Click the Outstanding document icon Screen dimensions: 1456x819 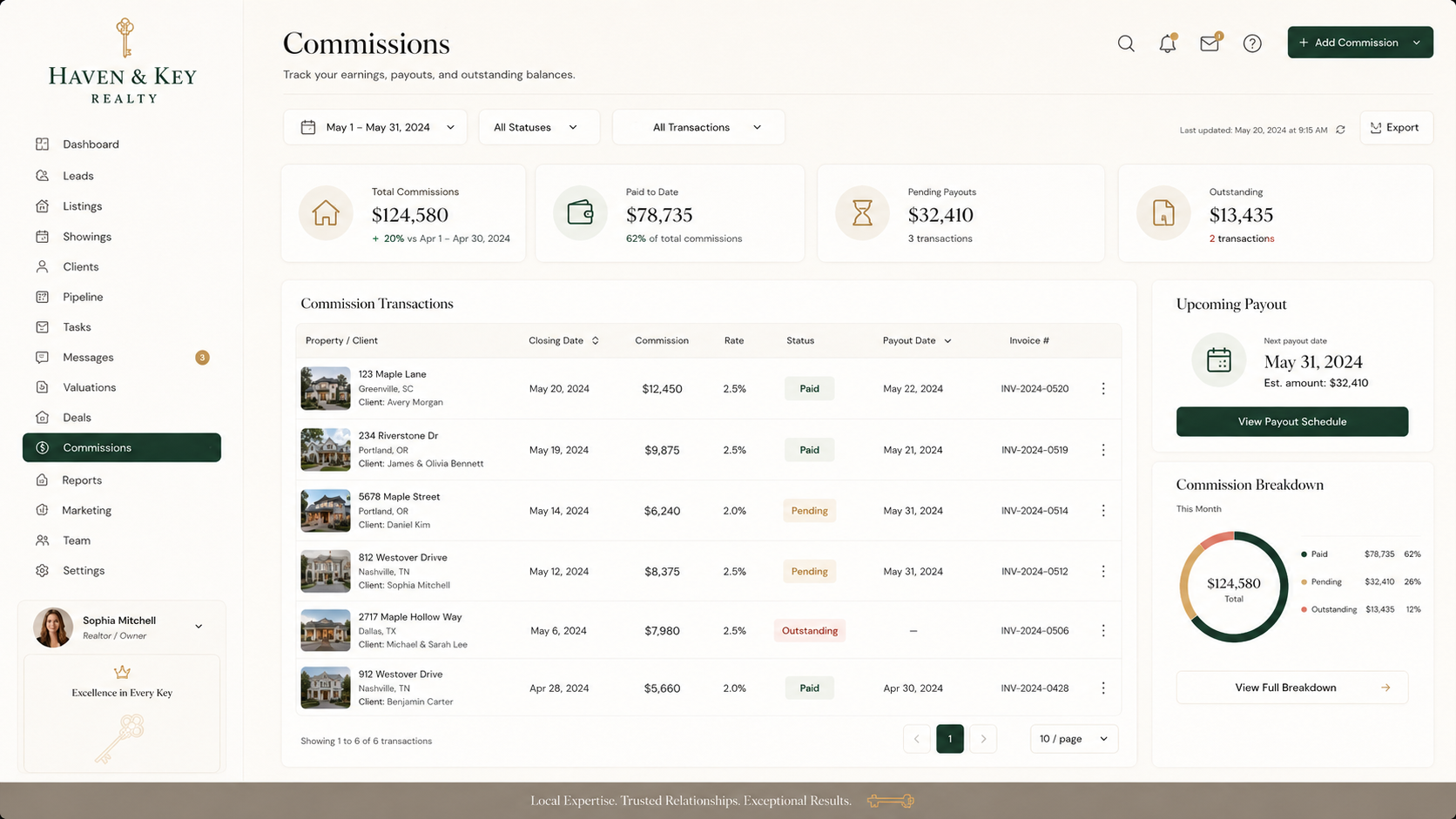pos(1163,213)
